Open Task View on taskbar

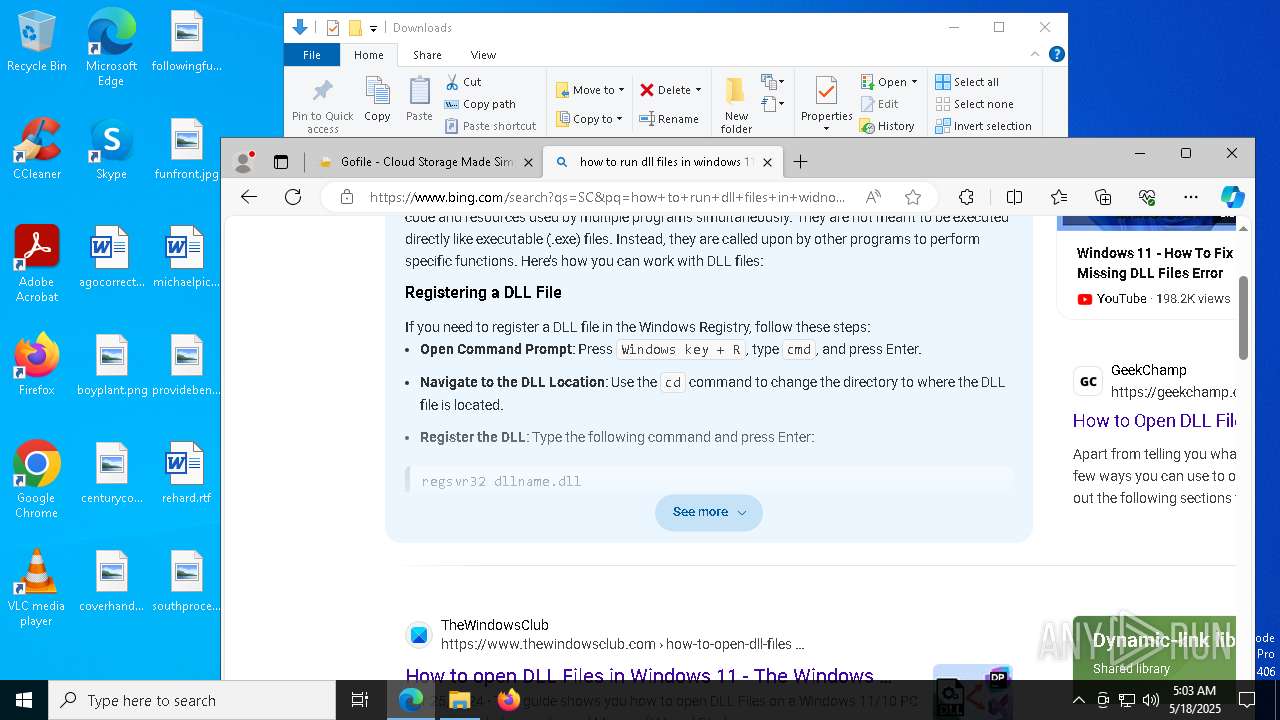point(360,701)
